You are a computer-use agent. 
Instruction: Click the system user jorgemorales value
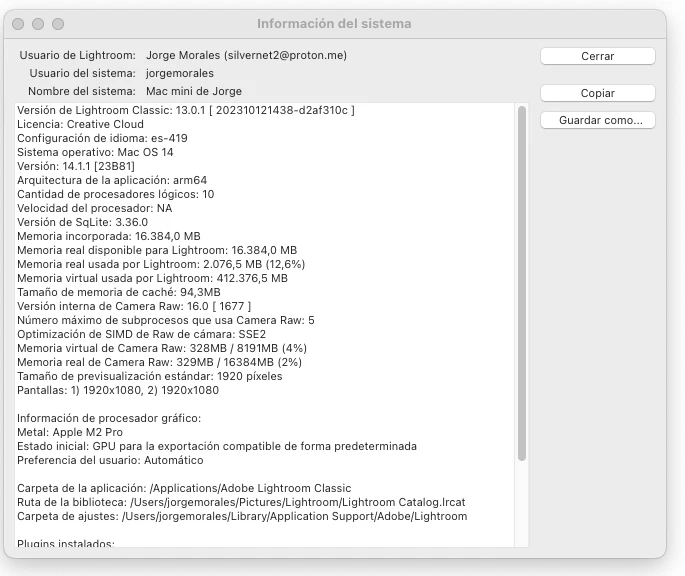click(x=180, y=73)
